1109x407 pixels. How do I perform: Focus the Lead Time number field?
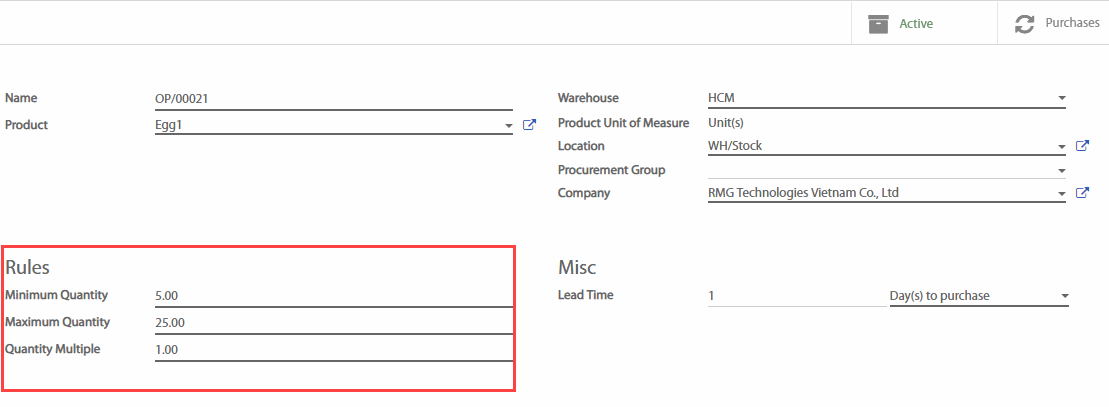click(x=792, y=296)
